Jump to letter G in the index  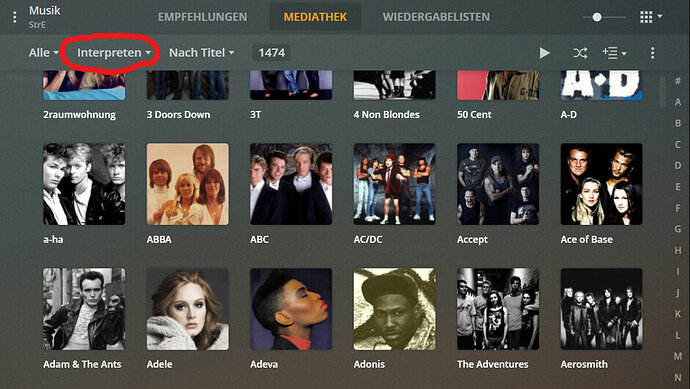(678, 229)
